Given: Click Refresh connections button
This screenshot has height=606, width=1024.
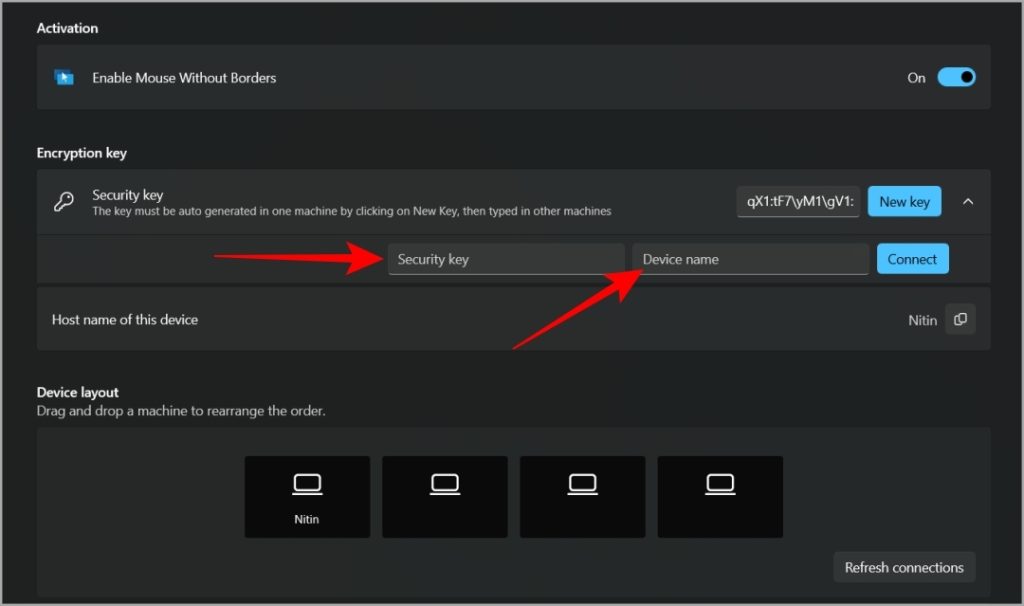Looking at the screenshot, I should pyautogui.click(x=904, y=567).
